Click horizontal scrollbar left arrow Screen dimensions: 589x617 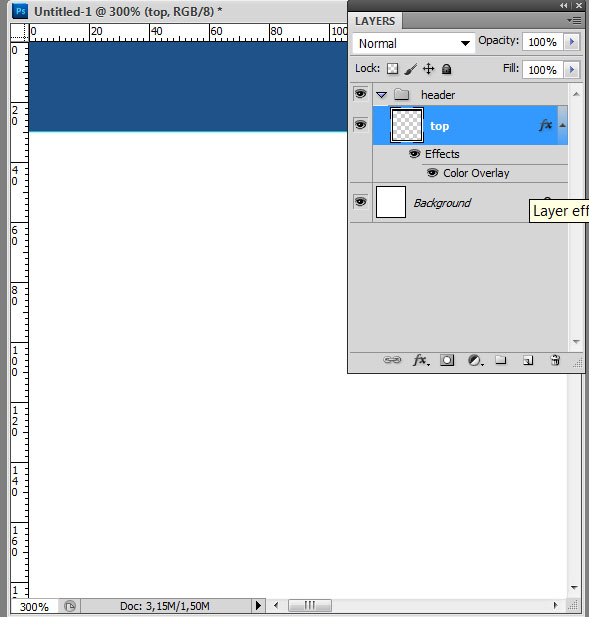[276, 605]
